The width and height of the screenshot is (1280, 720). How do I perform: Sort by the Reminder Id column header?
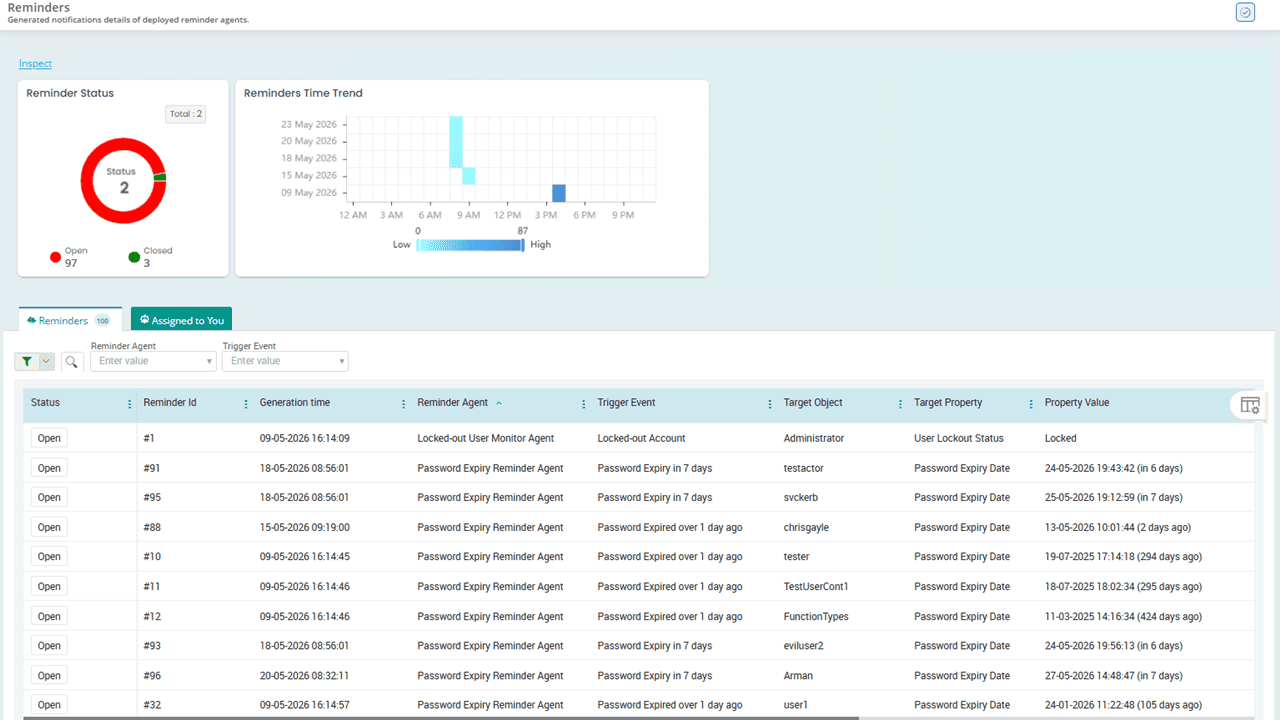pyautogui.click(x=170, y=403)
